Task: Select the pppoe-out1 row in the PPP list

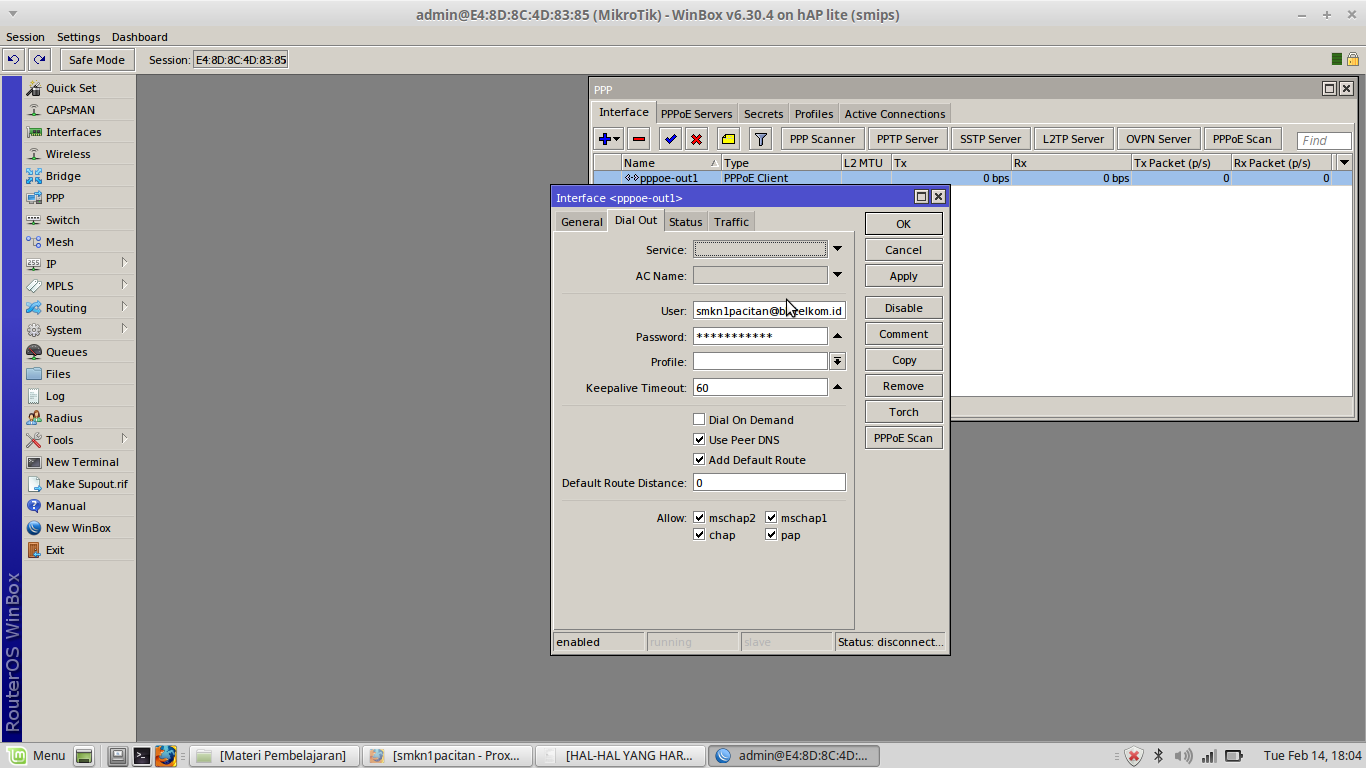Action: 972,178
